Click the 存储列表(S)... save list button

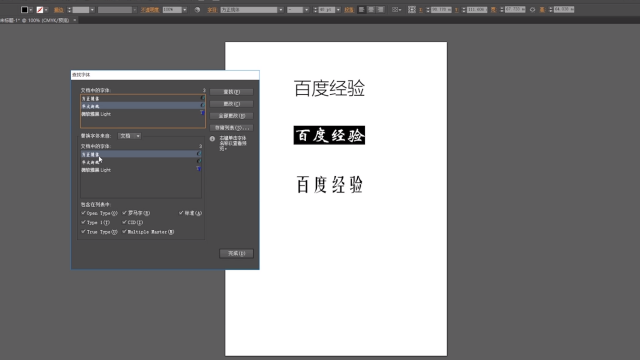(x=231, y=128)
